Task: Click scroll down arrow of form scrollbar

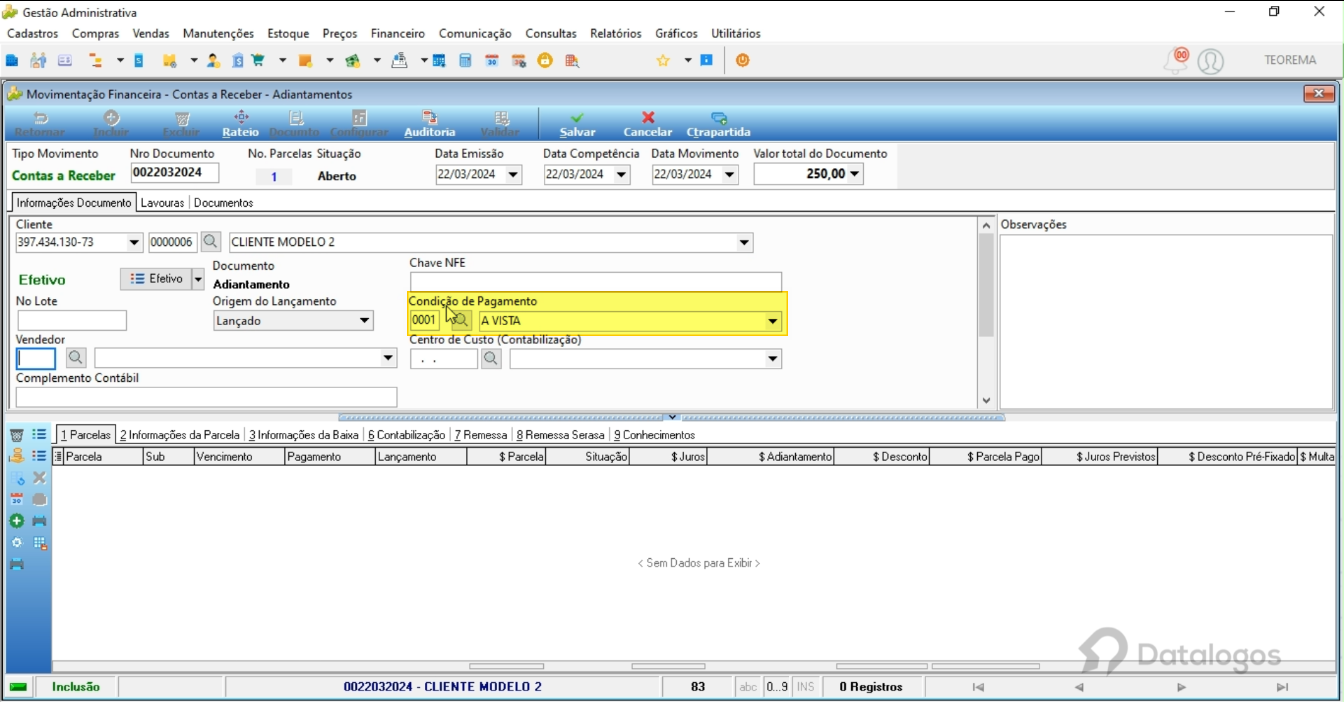Action: click(986, 400)
